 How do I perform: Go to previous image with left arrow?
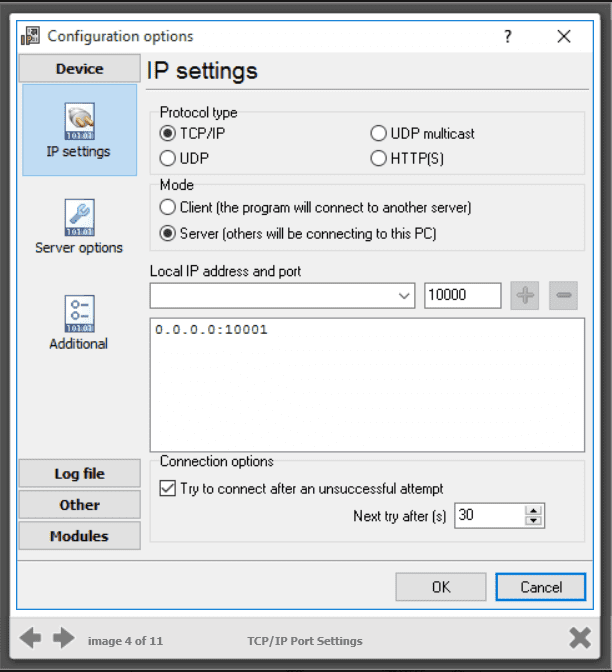click(x=31, y=638)
